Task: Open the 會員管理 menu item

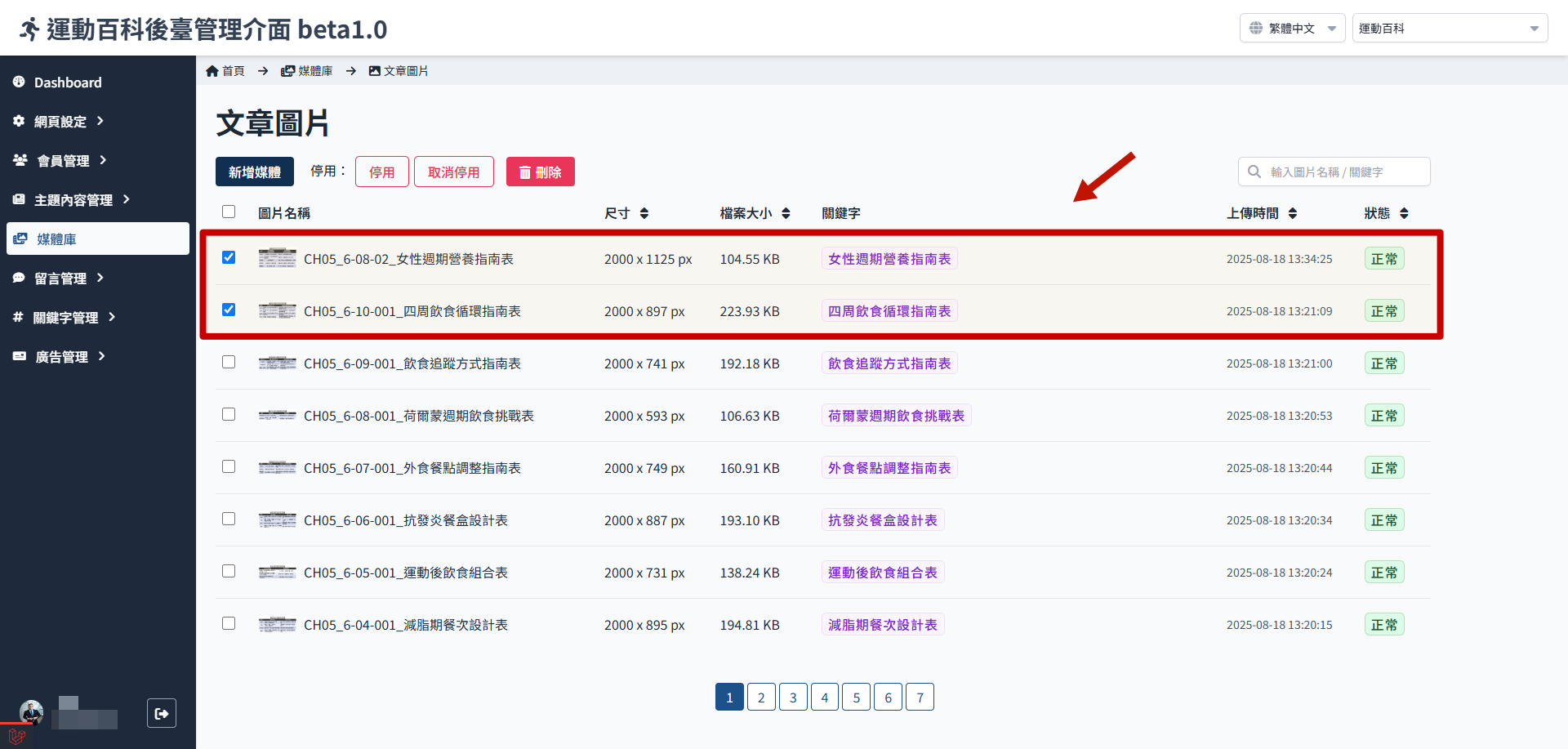Action: click(98, 160)
